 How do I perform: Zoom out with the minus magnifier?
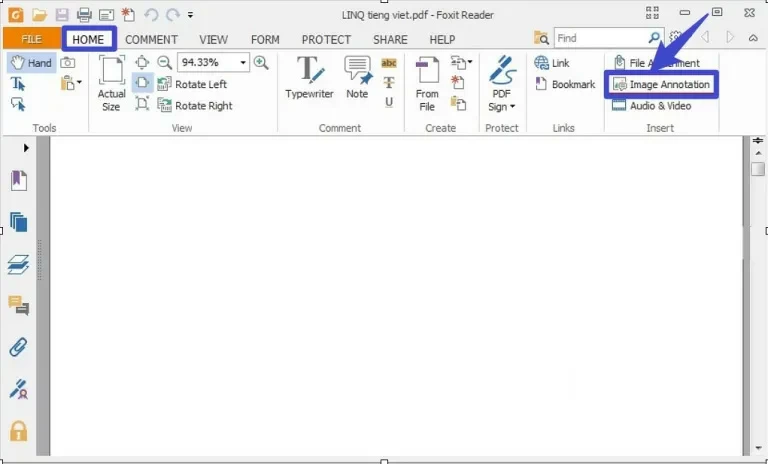click(x=164, y=62)
